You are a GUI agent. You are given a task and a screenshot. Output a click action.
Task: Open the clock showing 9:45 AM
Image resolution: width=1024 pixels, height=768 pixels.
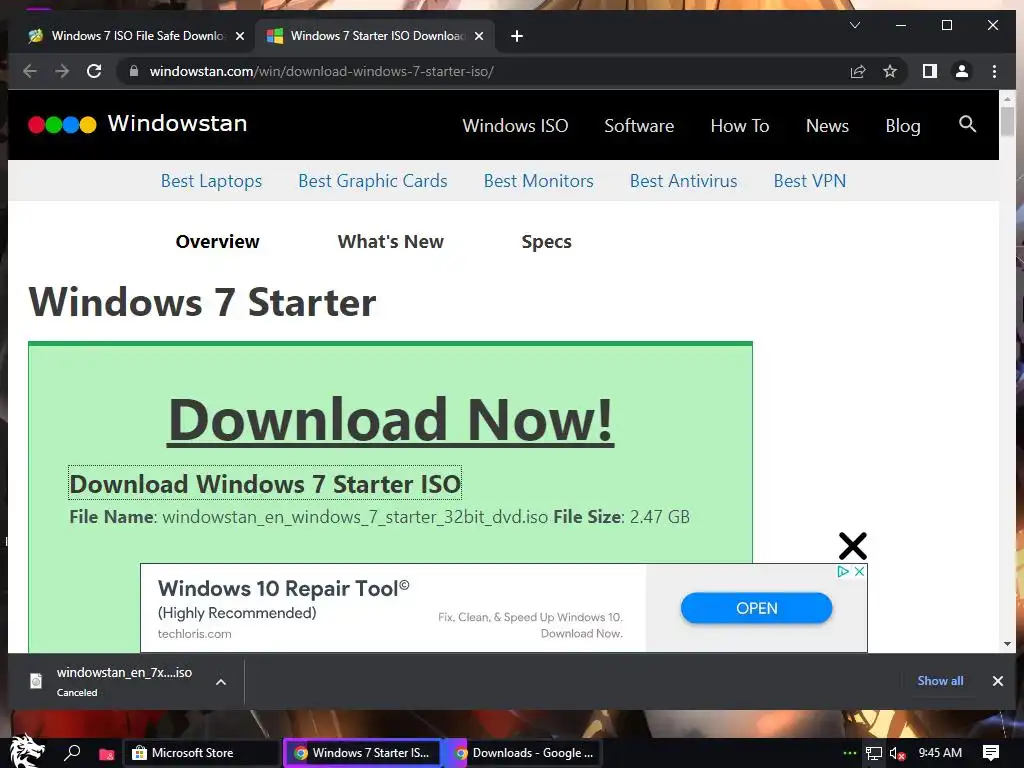tap(940, 753)
